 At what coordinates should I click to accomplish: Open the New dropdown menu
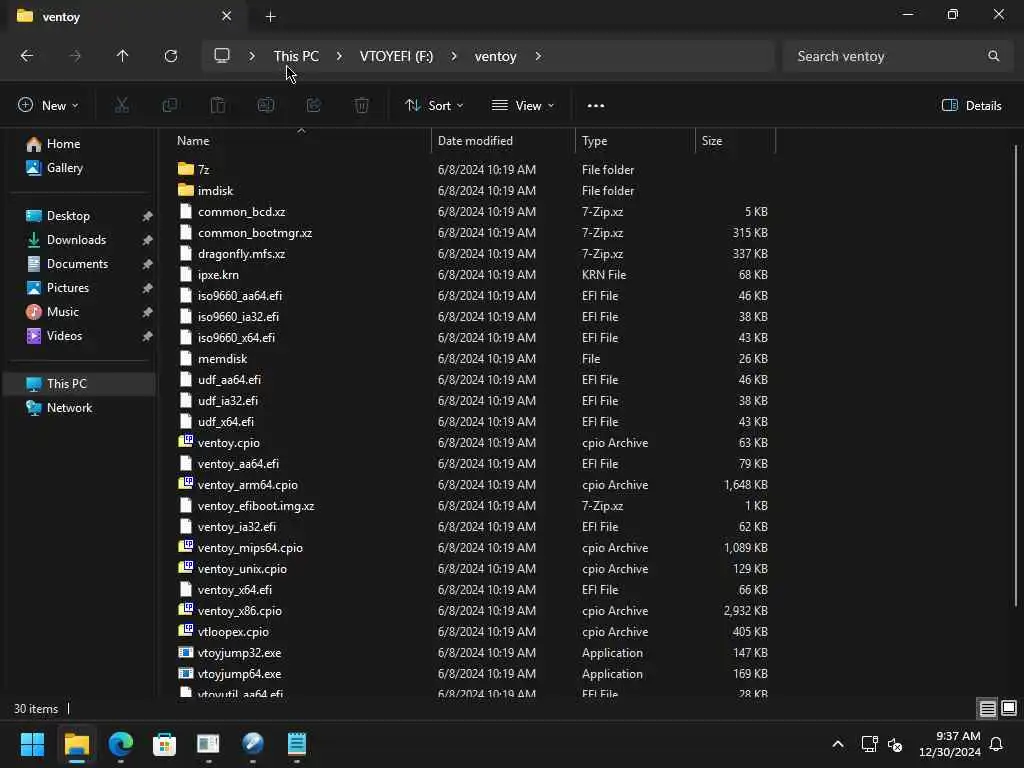click(x=48, y=105)
